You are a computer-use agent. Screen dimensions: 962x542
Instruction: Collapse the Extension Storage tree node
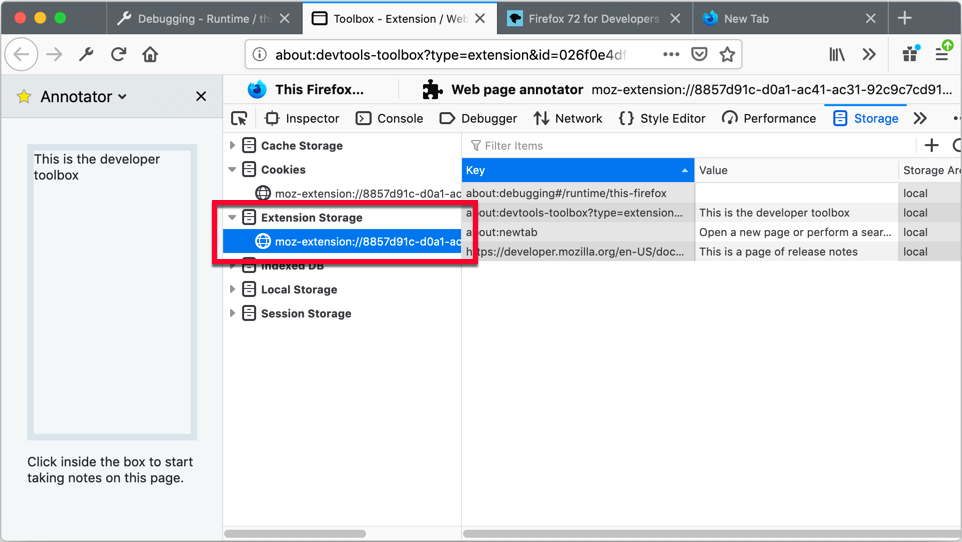(233, 217)
